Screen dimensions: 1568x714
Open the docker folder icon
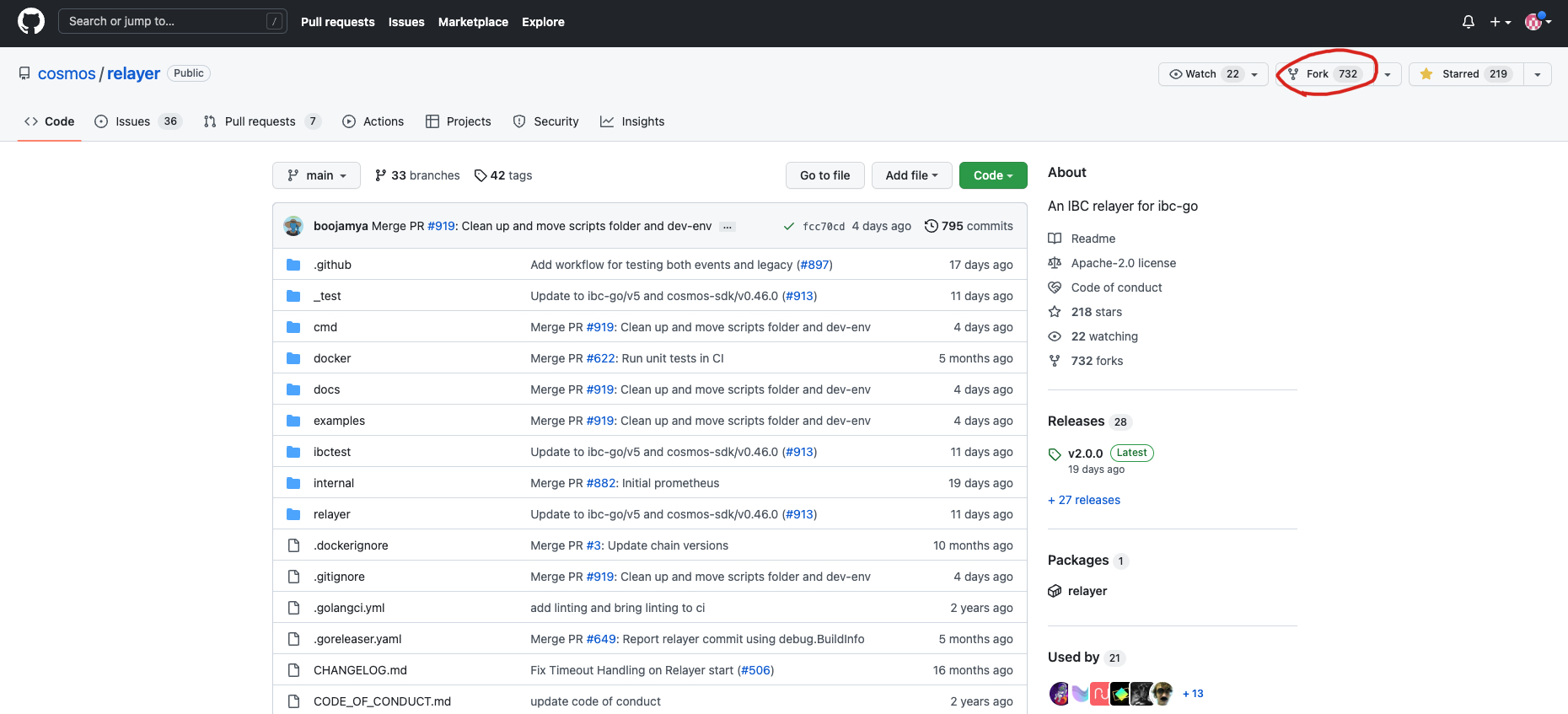coord(293,358)
